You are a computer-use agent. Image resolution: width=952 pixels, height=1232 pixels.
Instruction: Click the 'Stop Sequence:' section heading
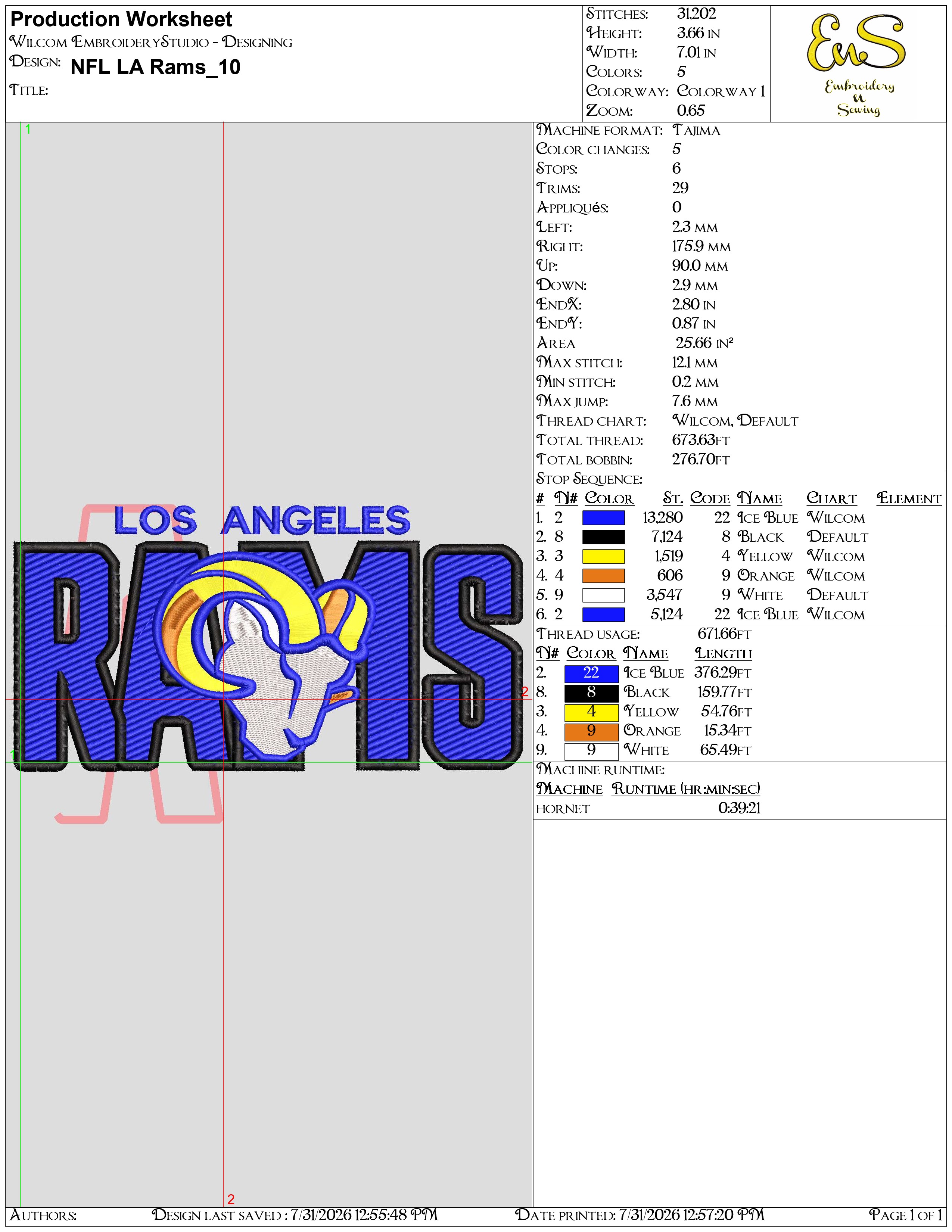[589, 479]
